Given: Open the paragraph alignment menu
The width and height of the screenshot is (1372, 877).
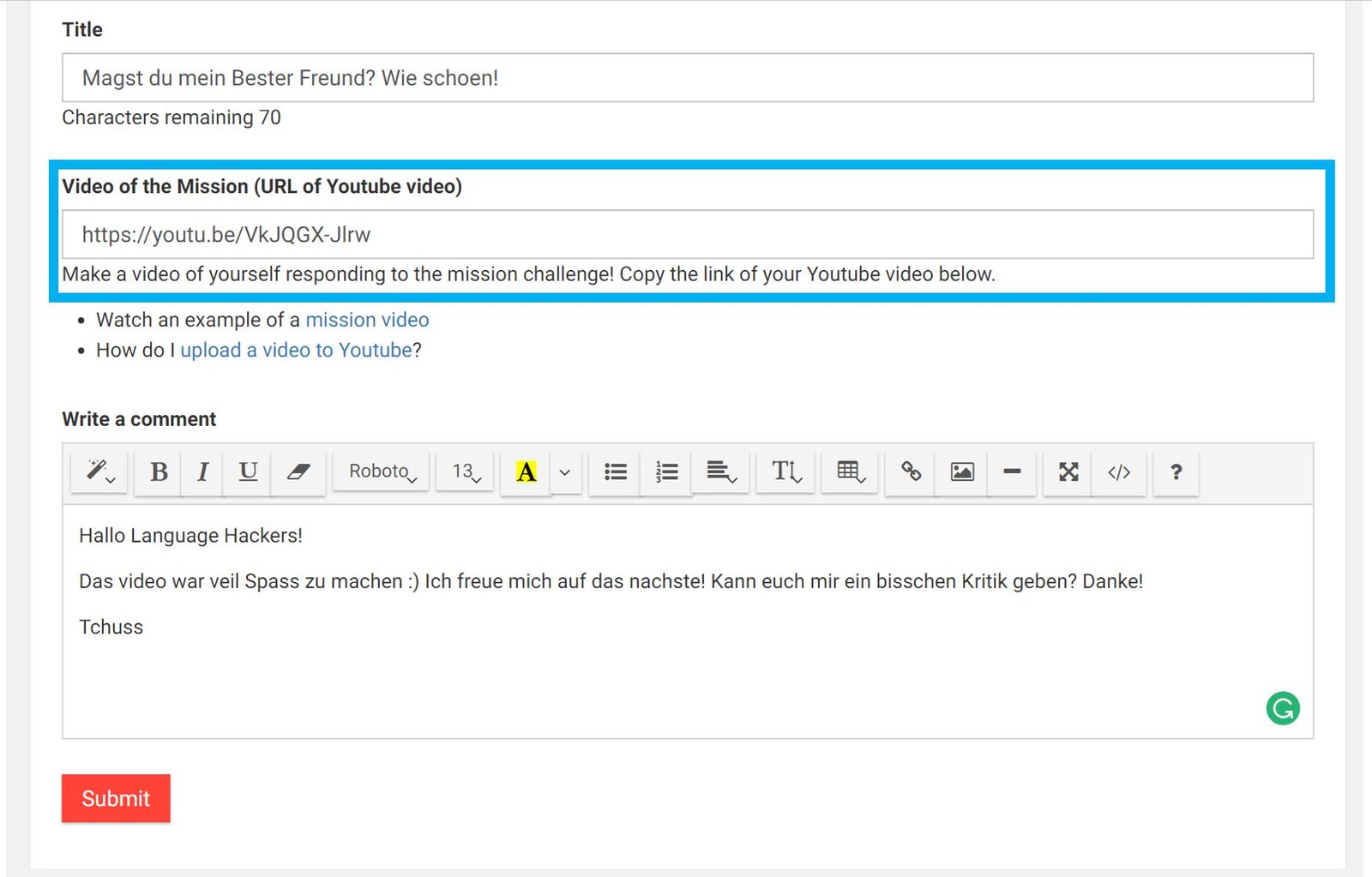Looking at the screenshot, I should [721, 472].
